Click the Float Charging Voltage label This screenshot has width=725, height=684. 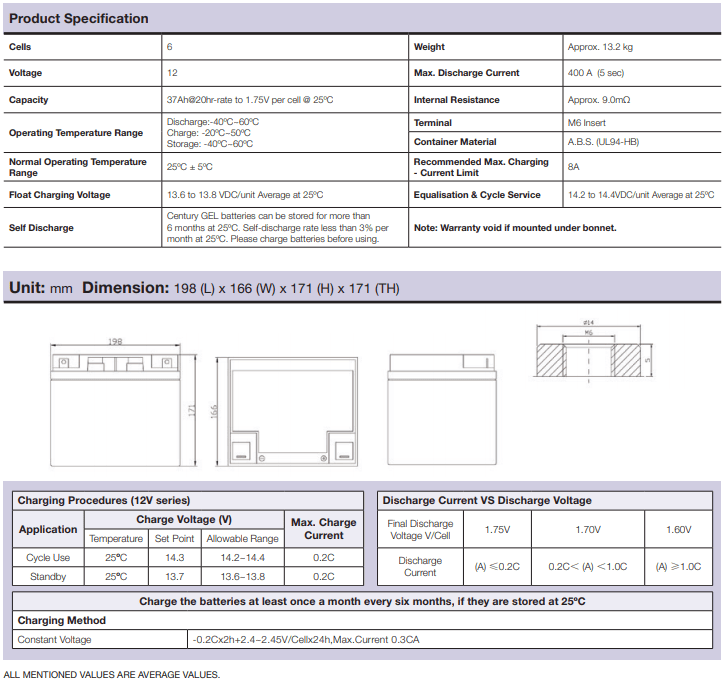pyautogui.click(x=59, y=195)
